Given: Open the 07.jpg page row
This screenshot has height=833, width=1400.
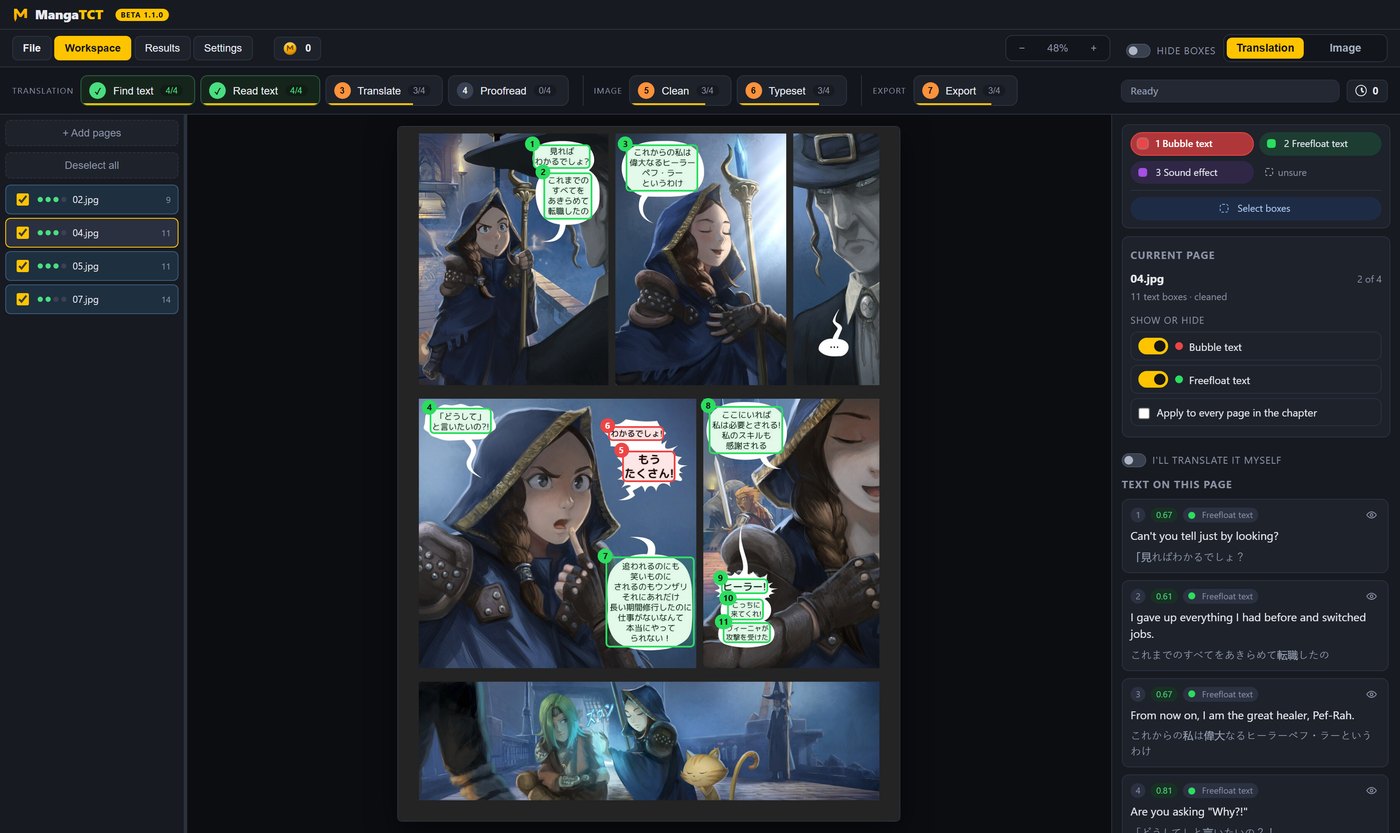Looking at the screenshot, I should click(92, 299).
